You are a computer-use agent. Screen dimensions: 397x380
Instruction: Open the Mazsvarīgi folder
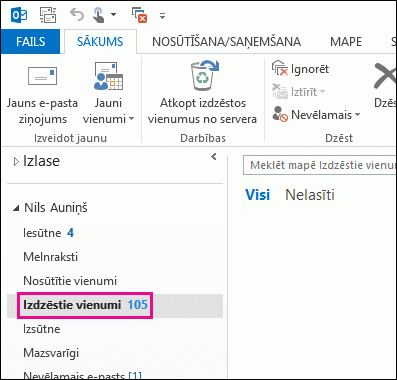click(115, 353)
